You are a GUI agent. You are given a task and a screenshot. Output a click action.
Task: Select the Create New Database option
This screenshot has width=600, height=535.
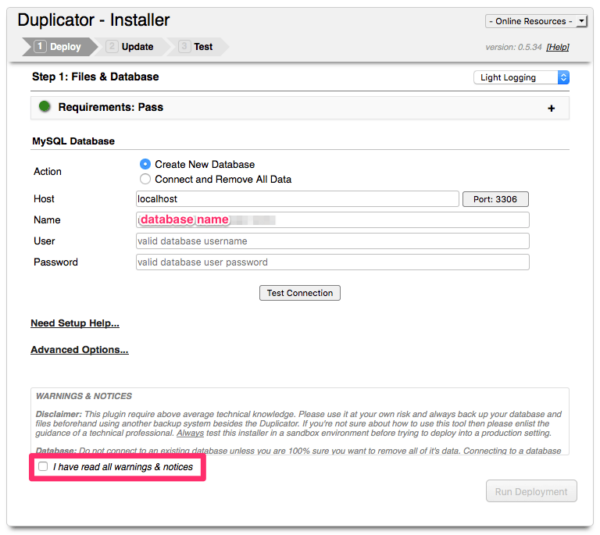[146, 164]
